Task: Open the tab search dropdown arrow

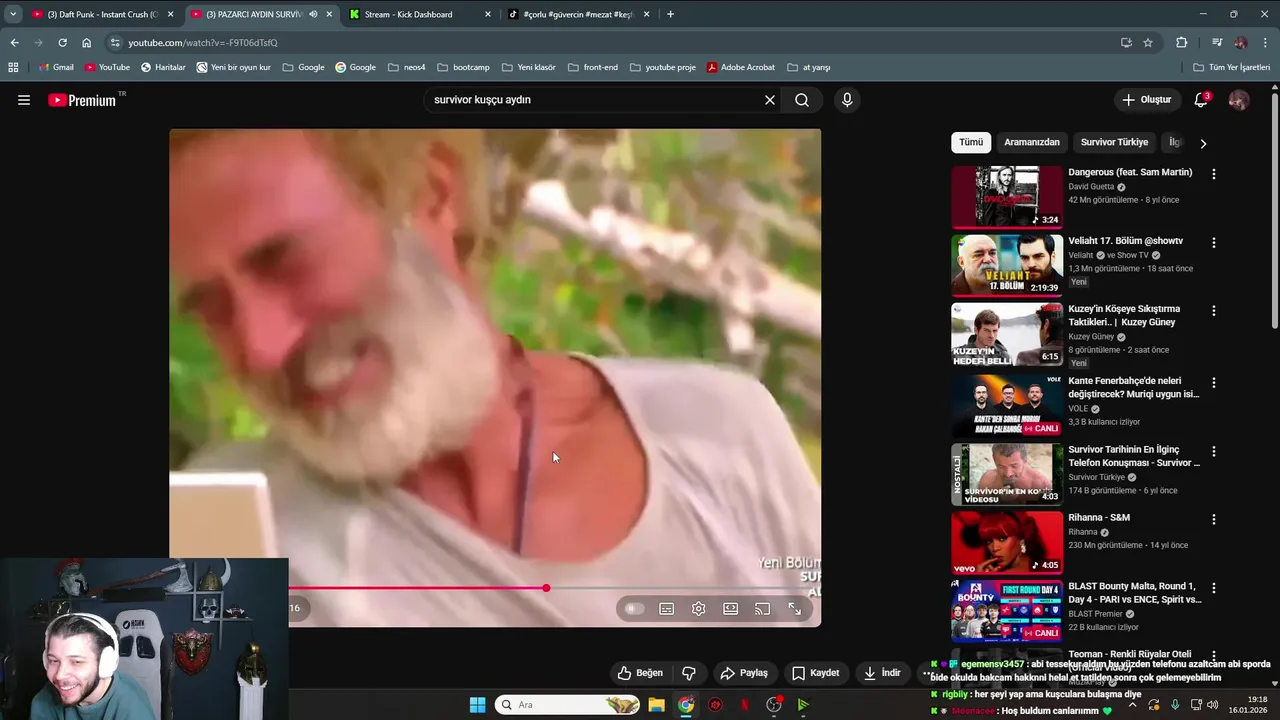Action: coord(12,14)
